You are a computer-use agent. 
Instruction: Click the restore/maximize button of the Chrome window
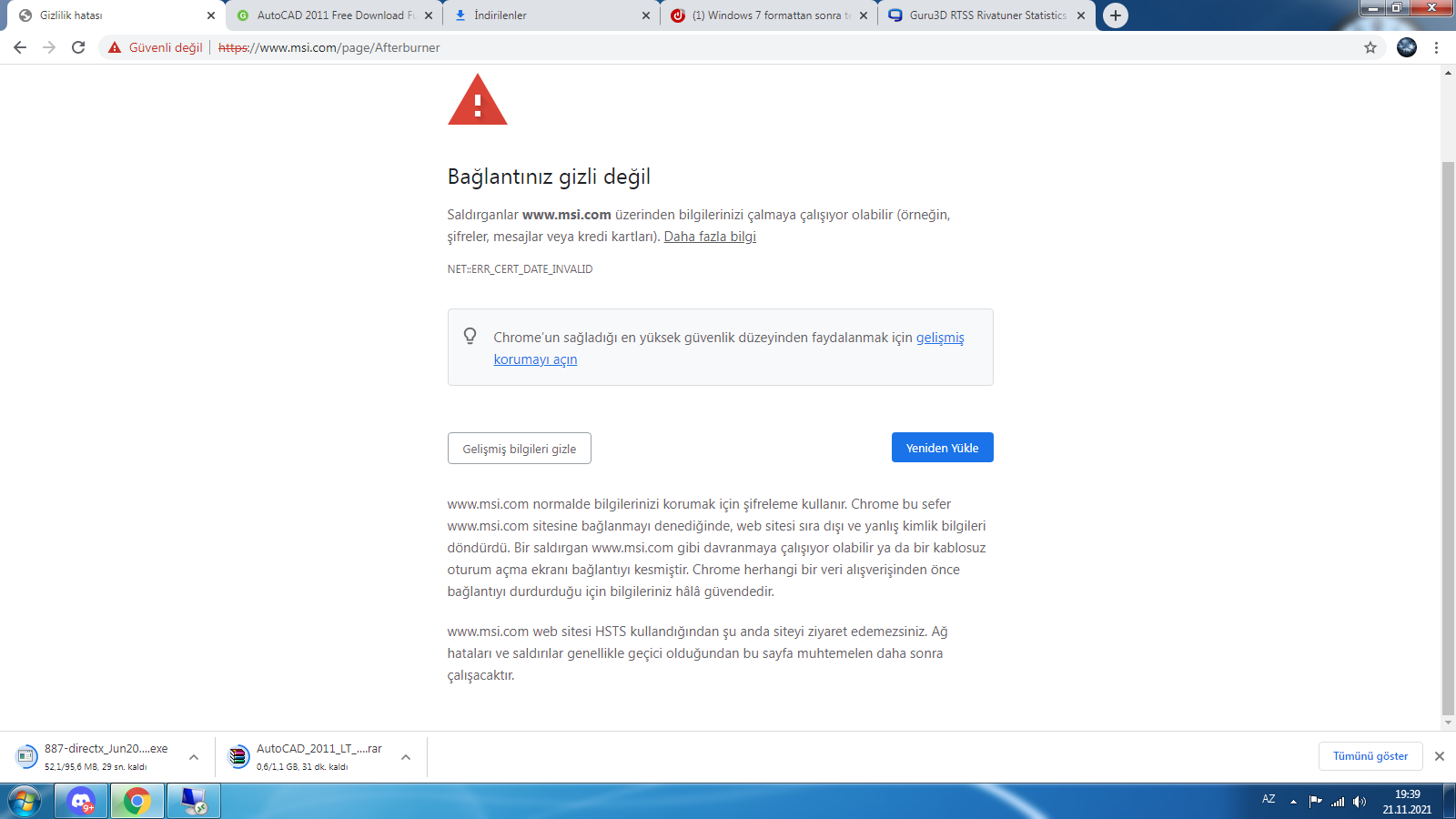(x=1396, y=8)
